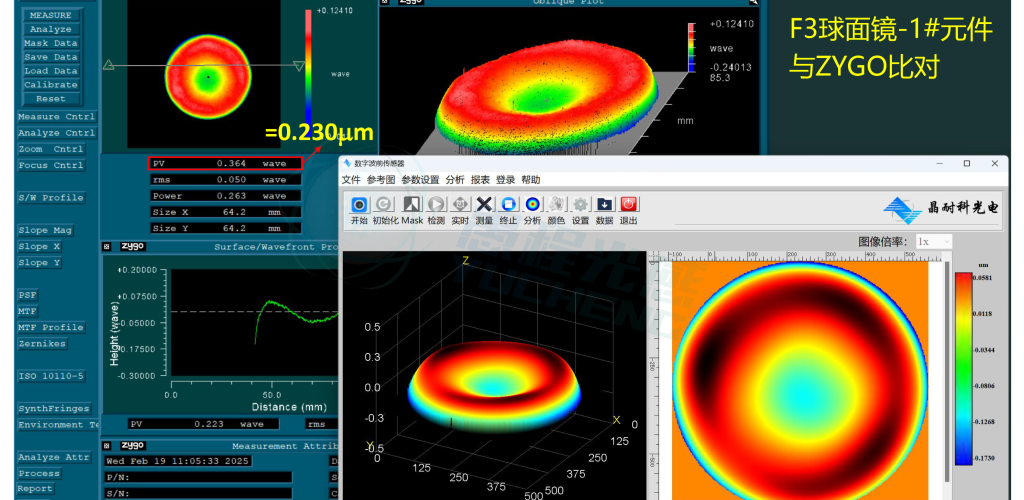Open the 文件 menu
This screenshot has width=1024, height=500.
(351, 180)
